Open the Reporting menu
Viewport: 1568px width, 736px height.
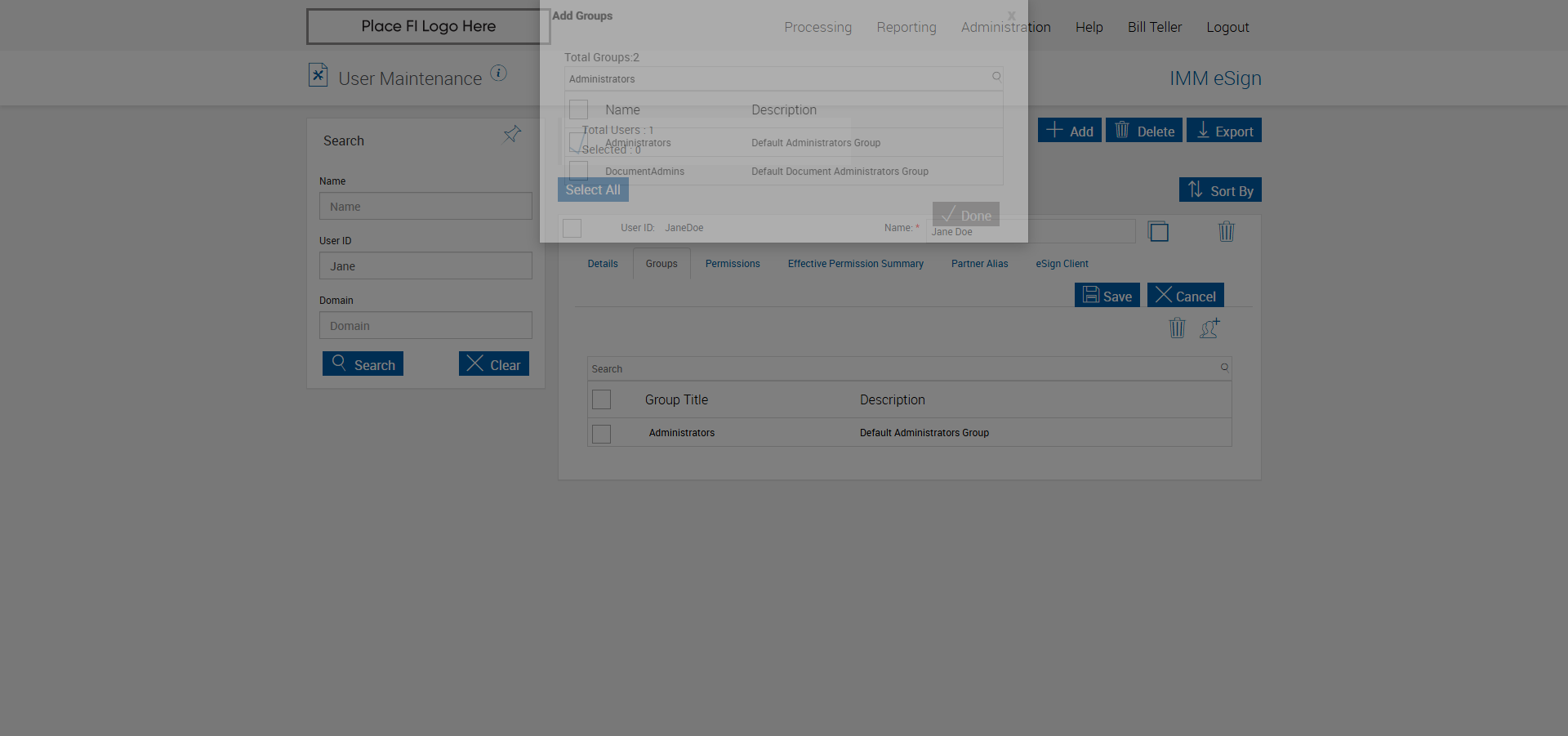pyautogui.click(x=906, y=27)
